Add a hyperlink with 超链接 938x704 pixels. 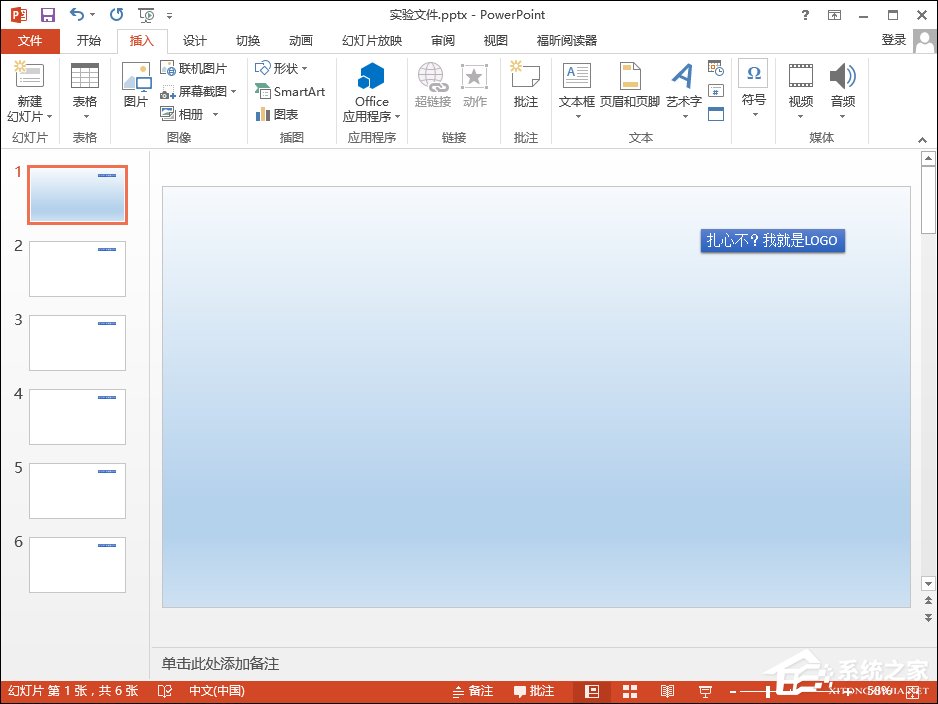pyautogui.click(x=432, y=88)
